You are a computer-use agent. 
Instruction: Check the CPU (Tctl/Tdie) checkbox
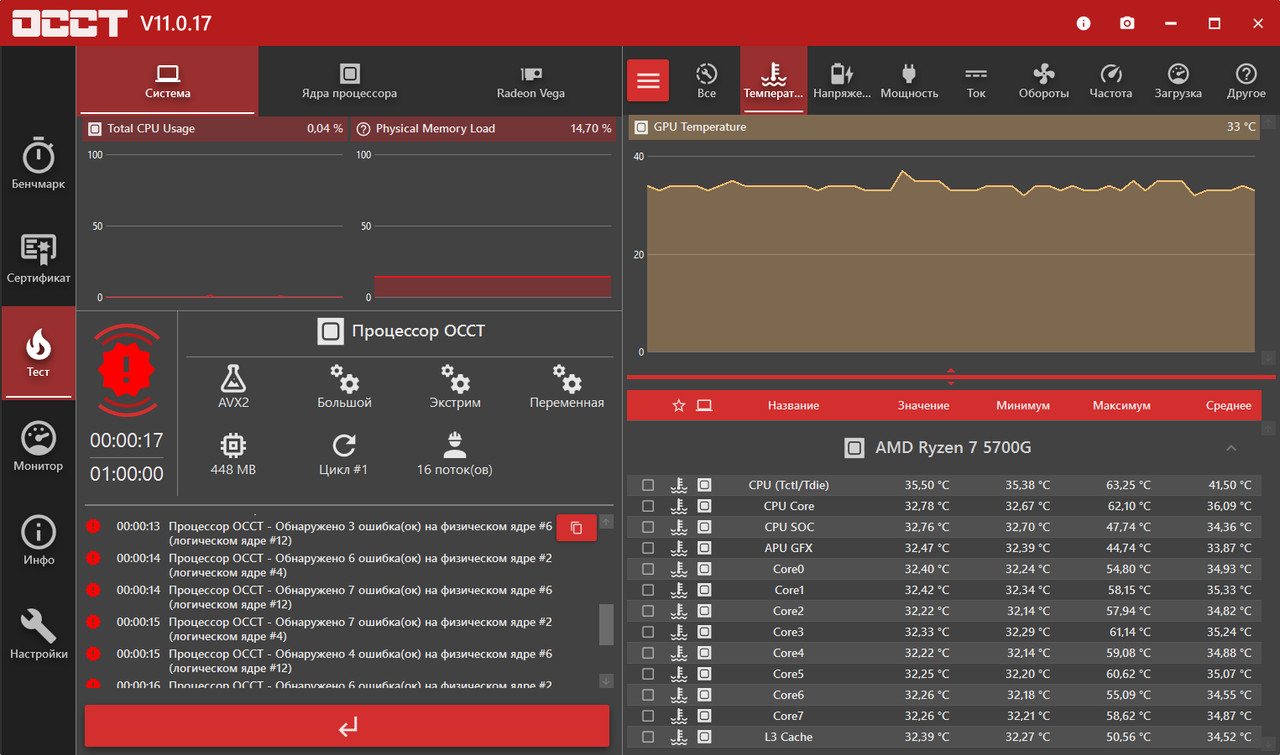click(648, 485)
